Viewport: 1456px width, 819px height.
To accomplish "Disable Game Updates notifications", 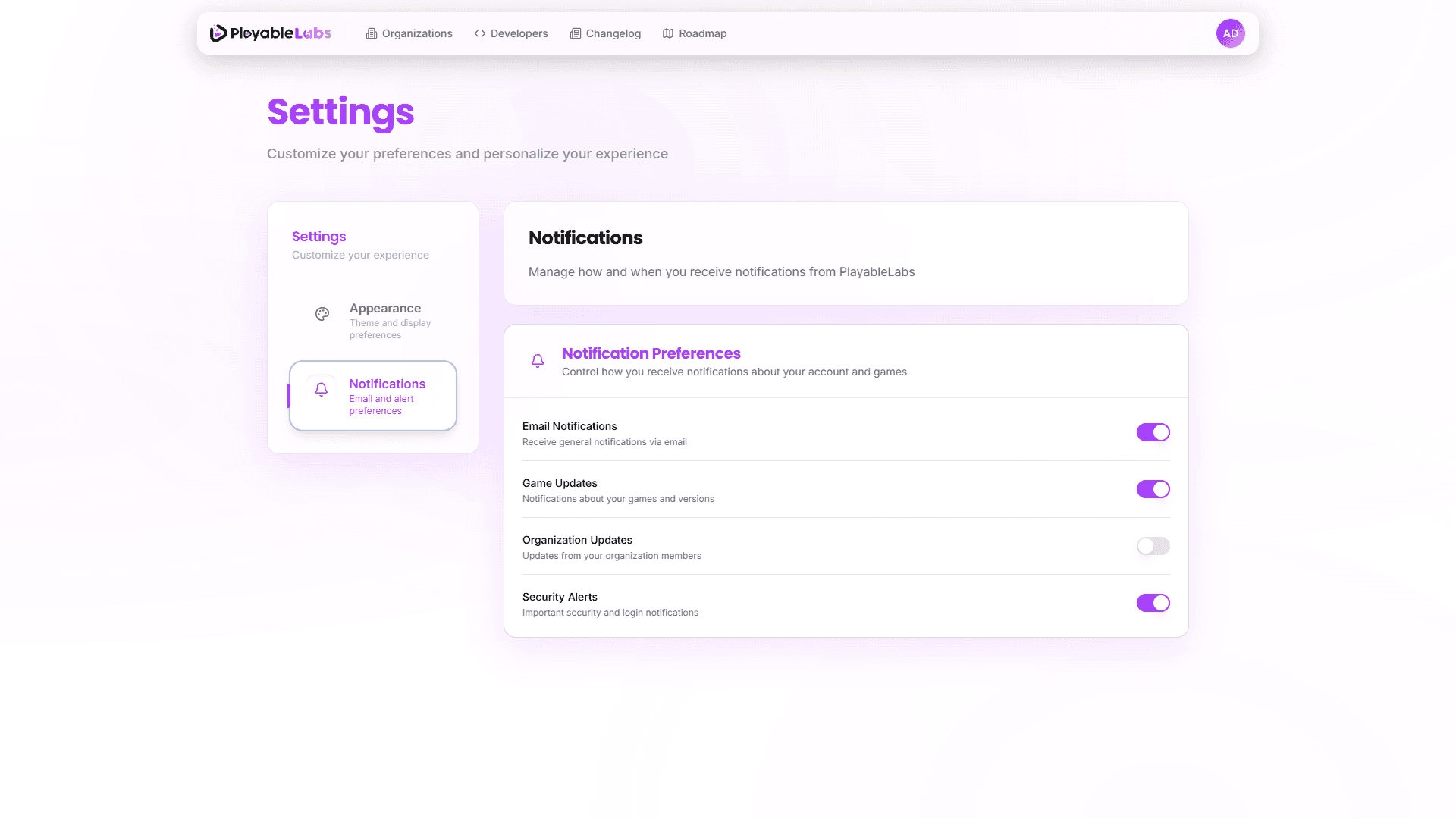I will pos(1153,489).
